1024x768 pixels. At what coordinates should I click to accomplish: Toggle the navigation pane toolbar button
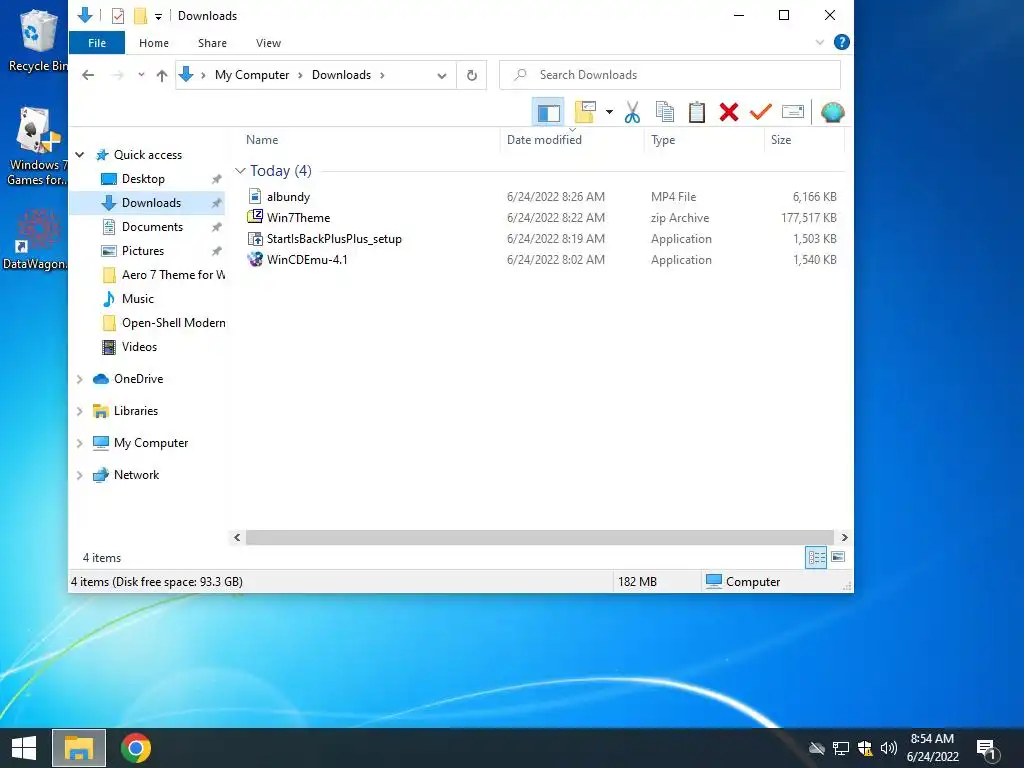coord(548,112)
